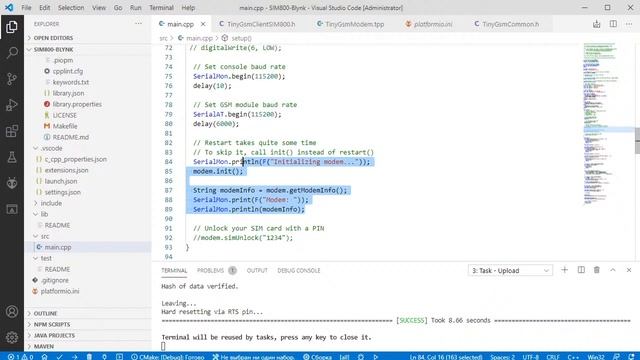Click CMake Debug status bar button
This screenshot has width=640, height=360.
[168, 357]
